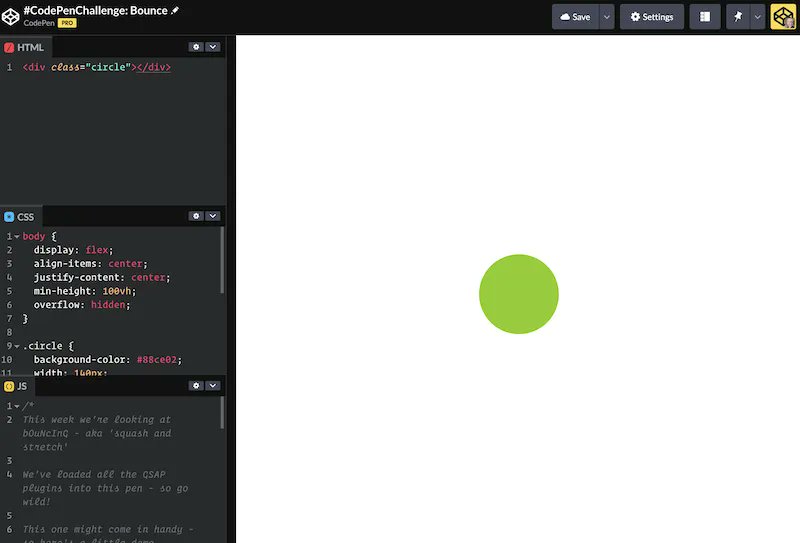Click the red HTML slash icon
The height and width of the screenshot is (543, 800).
click(x=9, y=47)
